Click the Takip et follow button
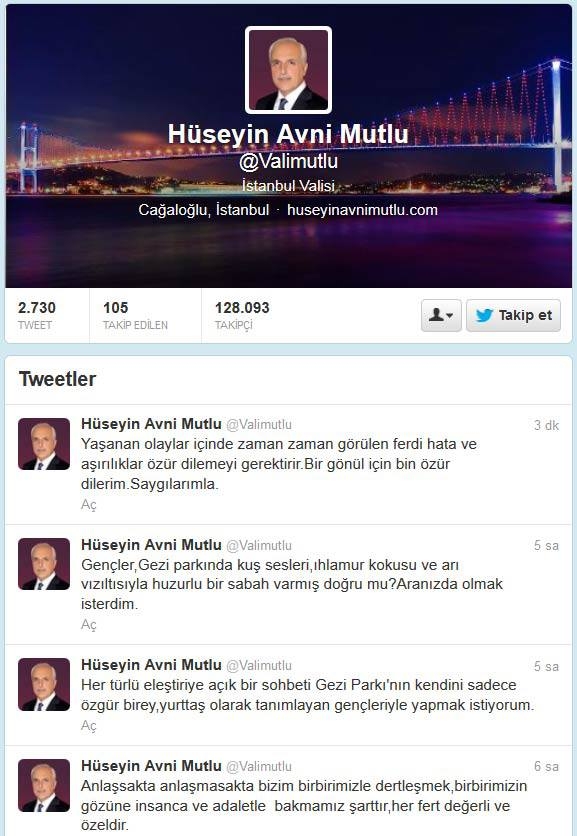 (x=513, y=315)
